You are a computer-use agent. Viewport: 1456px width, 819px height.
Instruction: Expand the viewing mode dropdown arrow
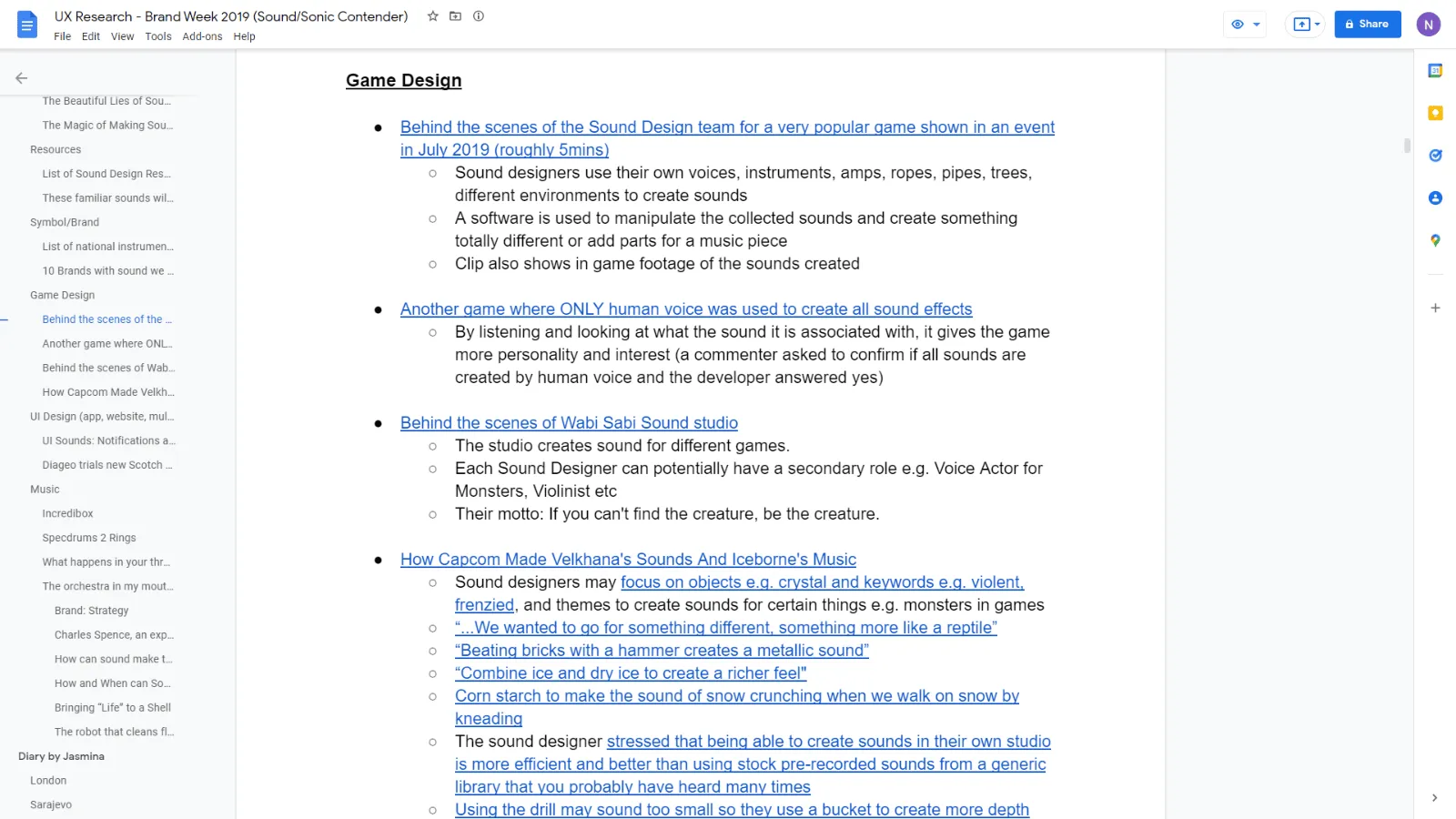click(x=1257, y=25)
